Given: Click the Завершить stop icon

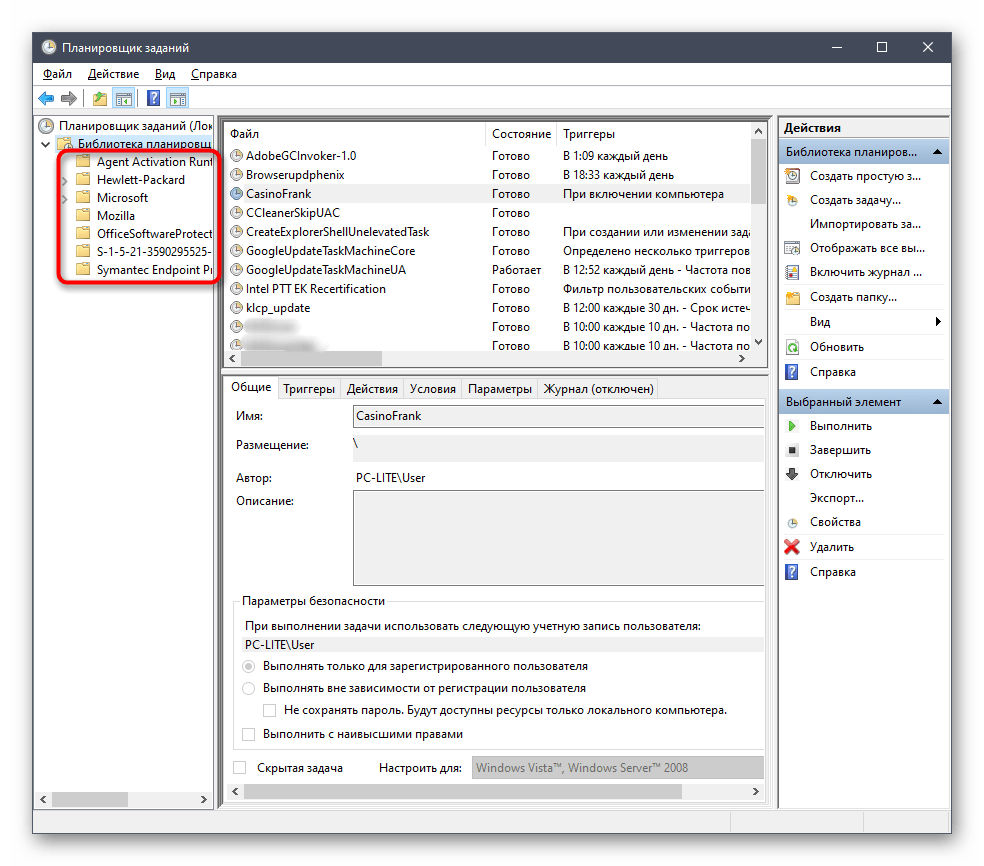Looking at the screenshot, I should point(792,450).
